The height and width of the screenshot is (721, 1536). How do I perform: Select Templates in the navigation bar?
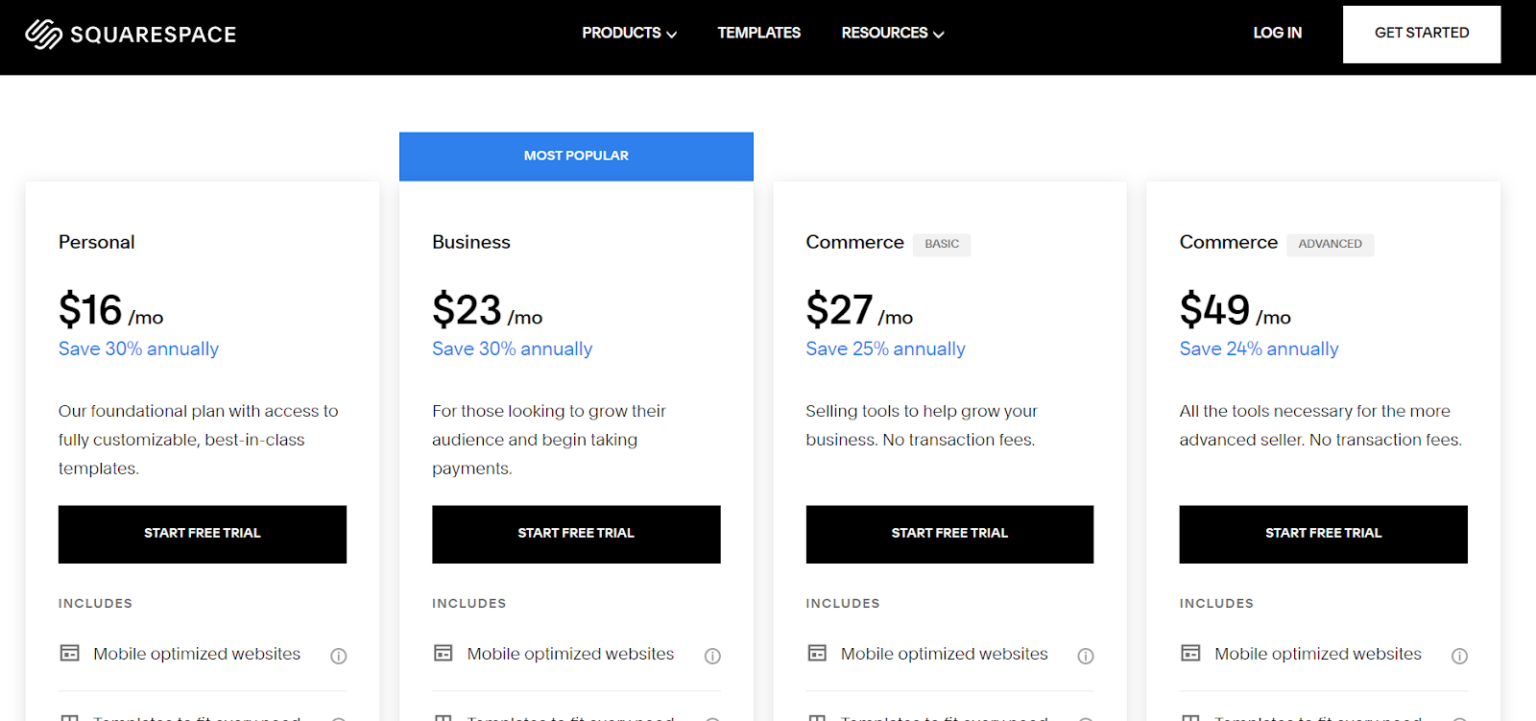pos(759,33)
